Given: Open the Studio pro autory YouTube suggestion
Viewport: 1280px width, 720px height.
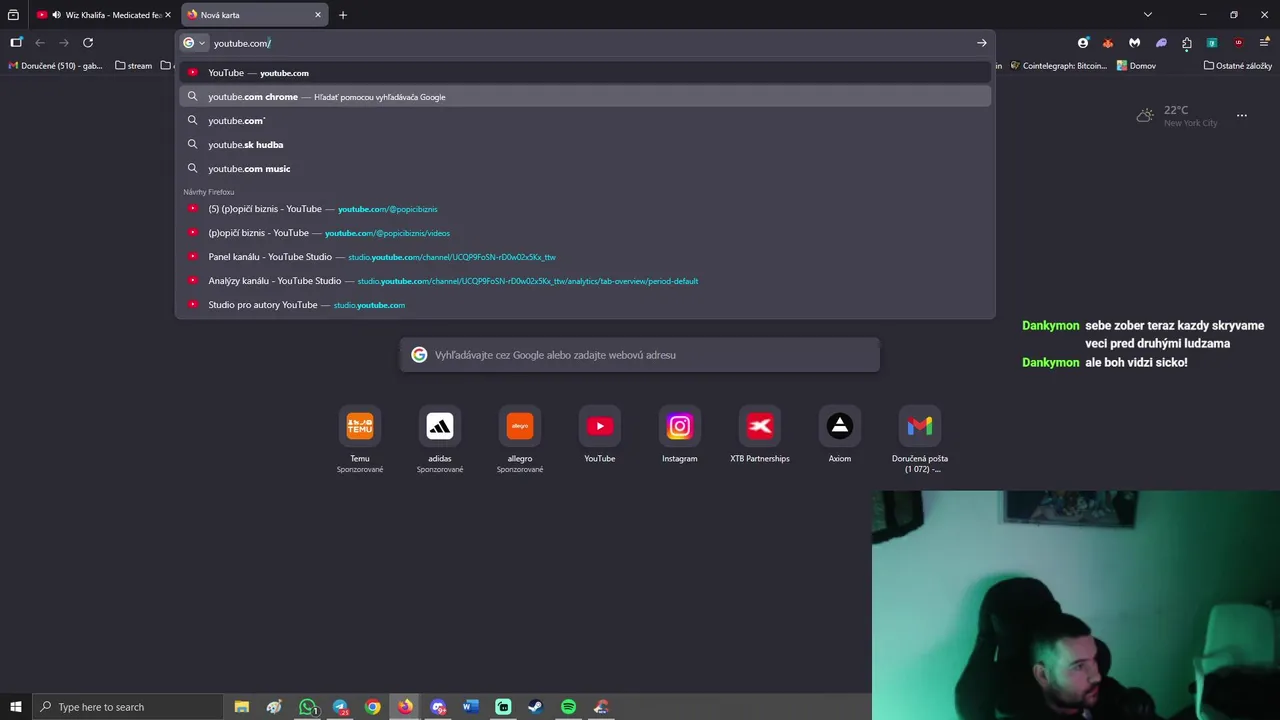Looking at the screenshot, I should pos(585,305).
